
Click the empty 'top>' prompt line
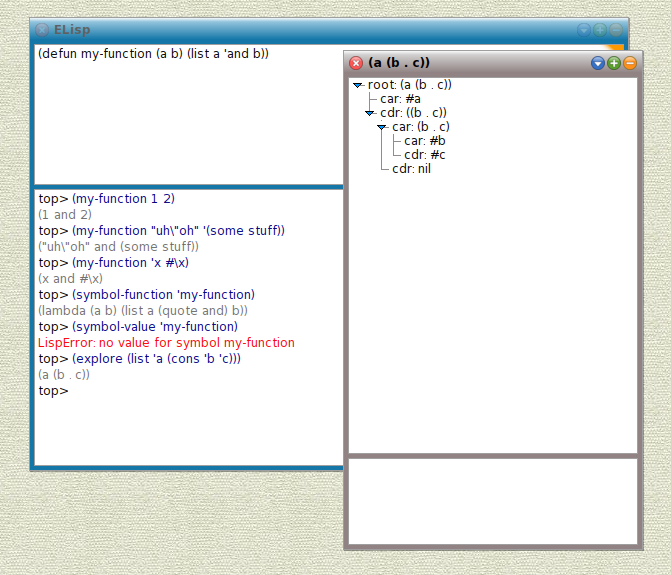[54, 391]
